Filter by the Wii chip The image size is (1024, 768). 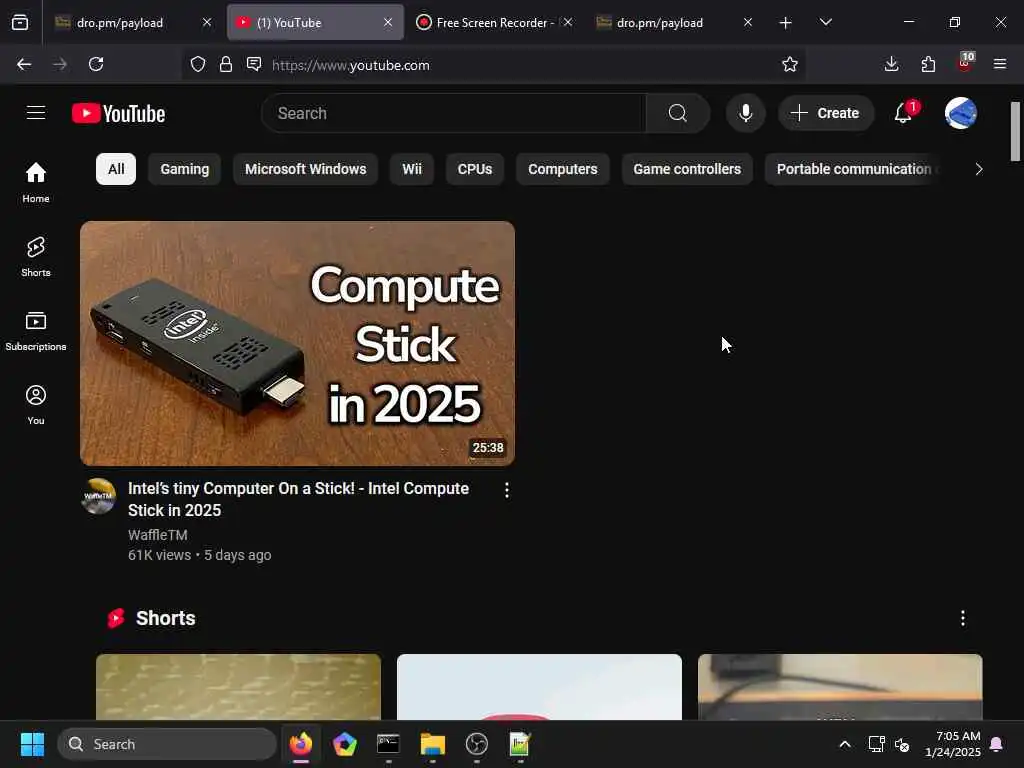tap(412, 169)
